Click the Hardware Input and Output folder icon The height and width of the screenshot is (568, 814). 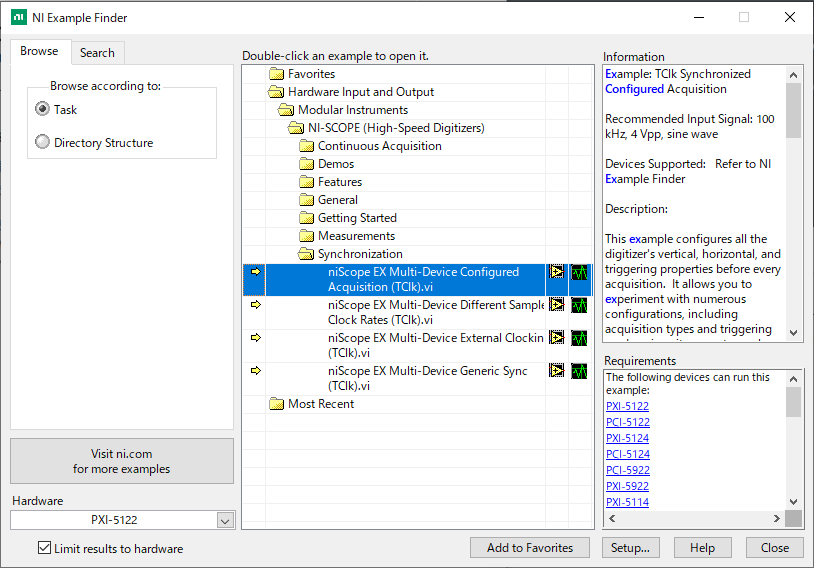276,92
